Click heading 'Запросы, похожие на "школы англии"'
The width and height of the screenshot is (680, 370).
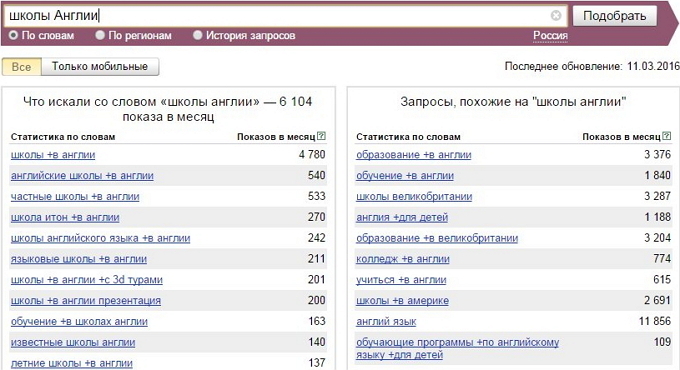513,102
